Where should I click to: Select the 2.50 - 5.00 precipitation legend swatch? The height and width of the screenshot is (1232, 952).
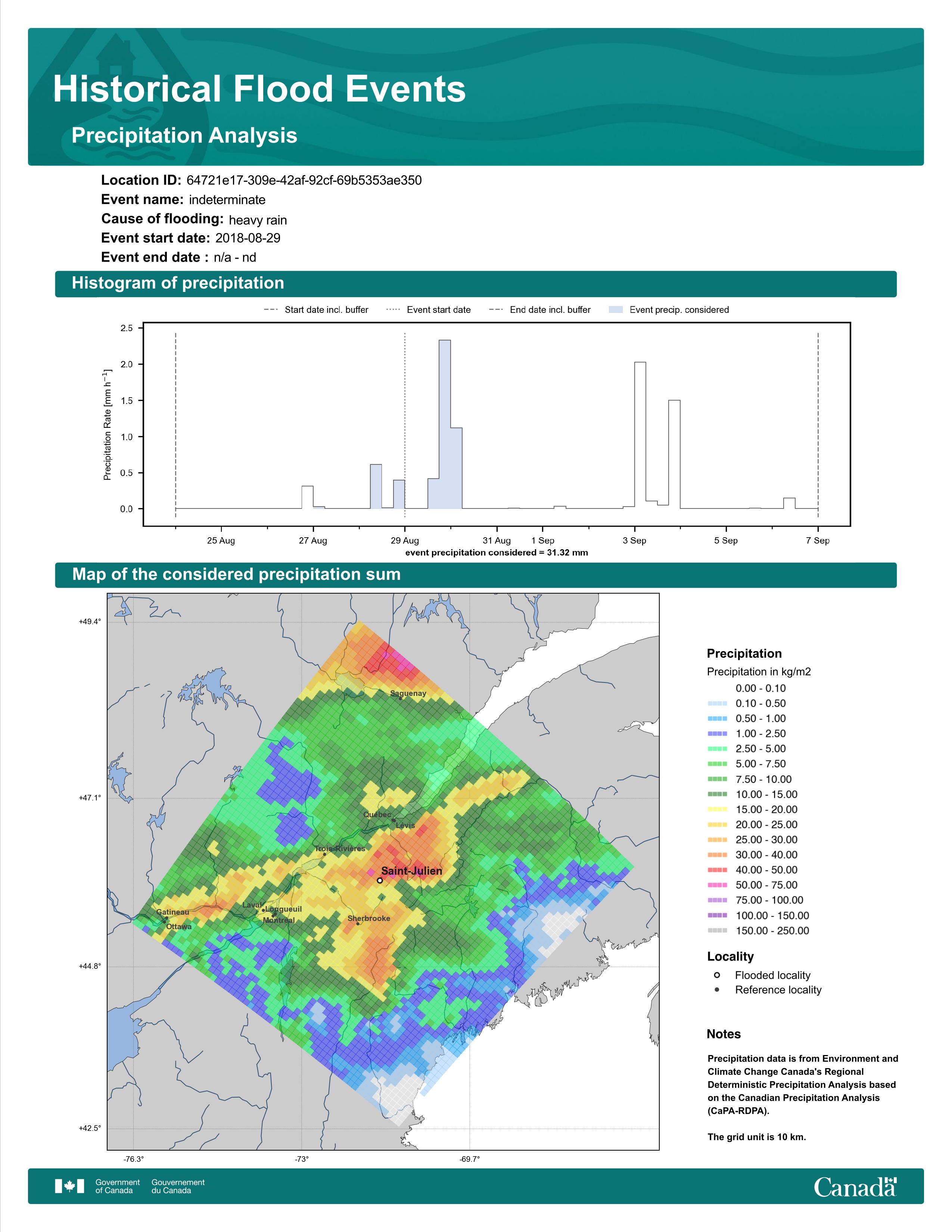[718, 749]
